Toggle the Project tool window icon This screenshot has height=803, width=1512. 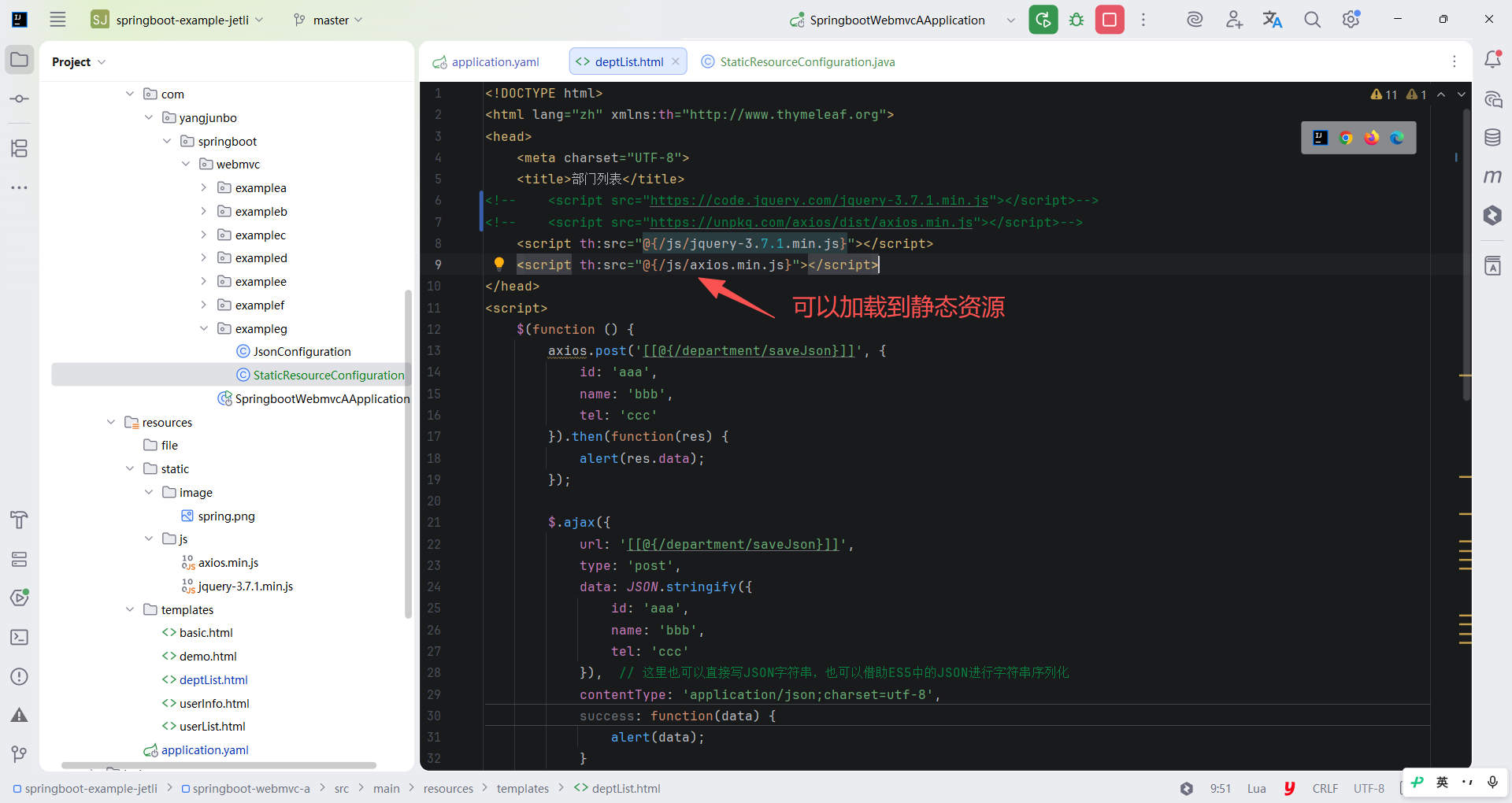pos(20,60)
